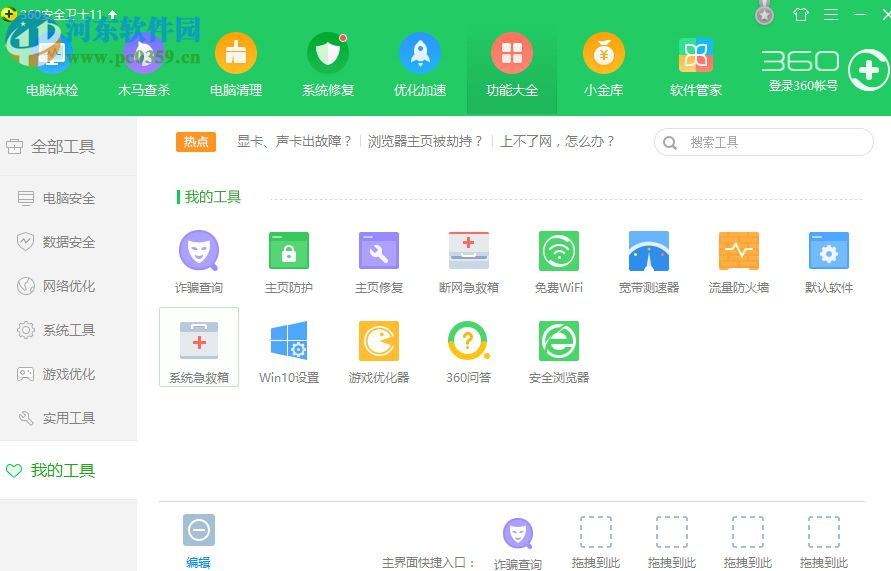Open the 免费WiFi tool
The width and height of the screenshot is (891, 571).
click(559, 262)
